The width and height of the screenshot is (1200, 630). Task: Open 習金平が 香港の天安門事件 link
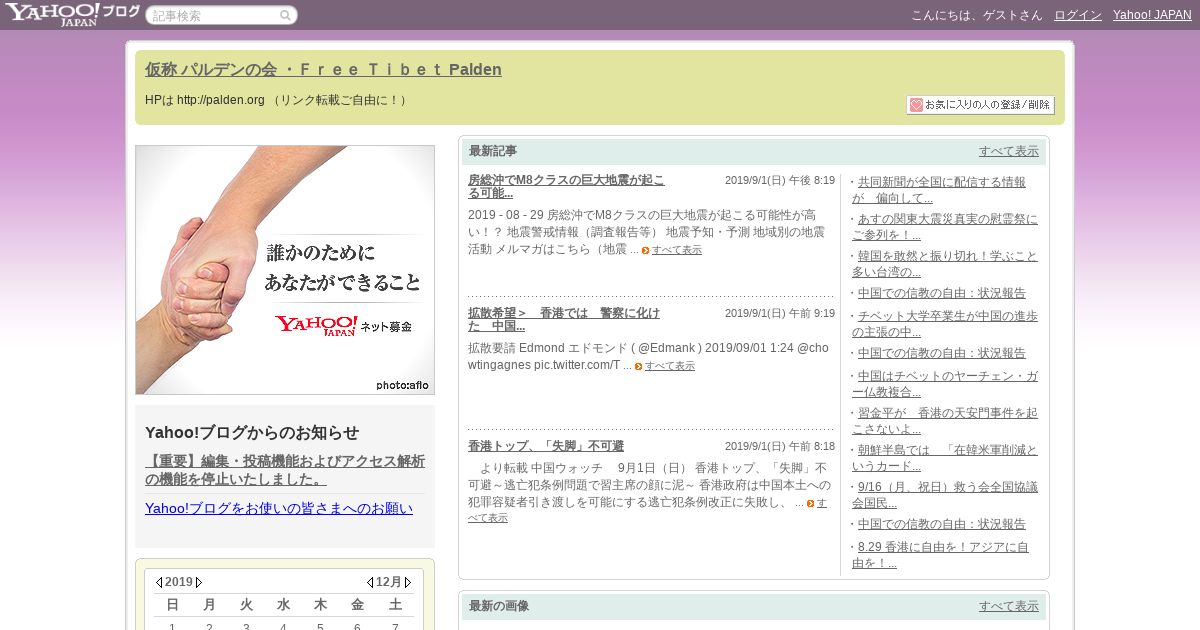point(946,421)
